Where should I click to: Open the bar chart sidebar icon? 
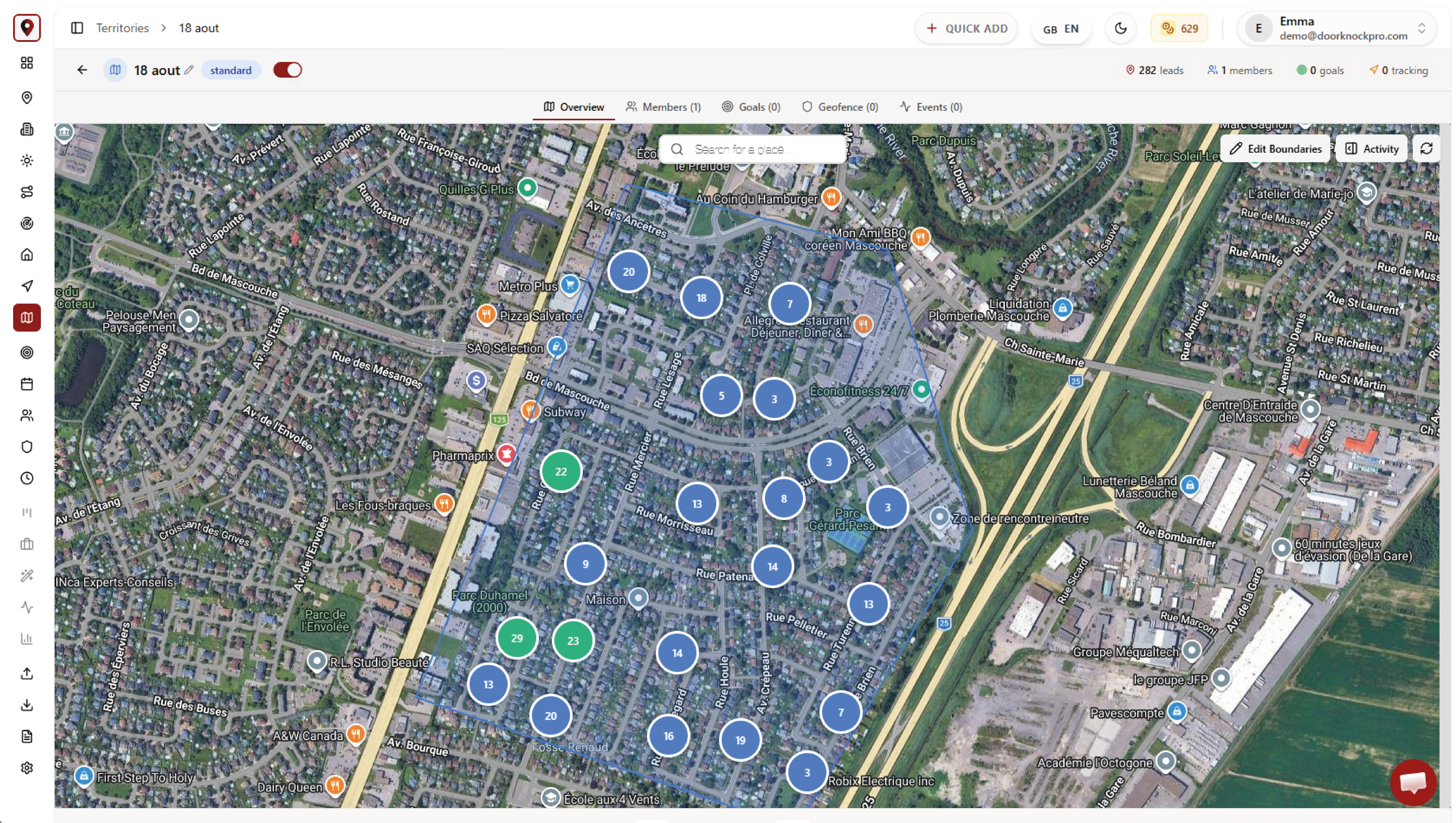point(27,639)
